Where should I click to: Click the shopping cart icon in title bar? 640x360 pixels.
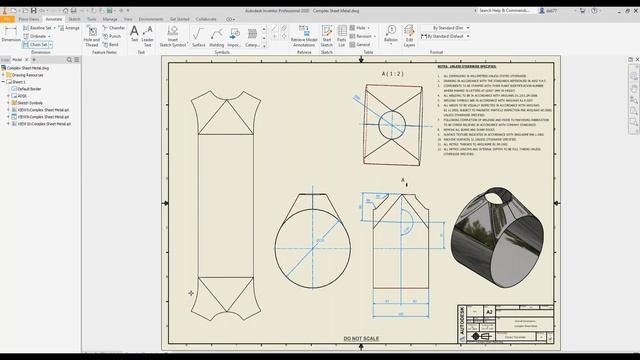point(583,11)
